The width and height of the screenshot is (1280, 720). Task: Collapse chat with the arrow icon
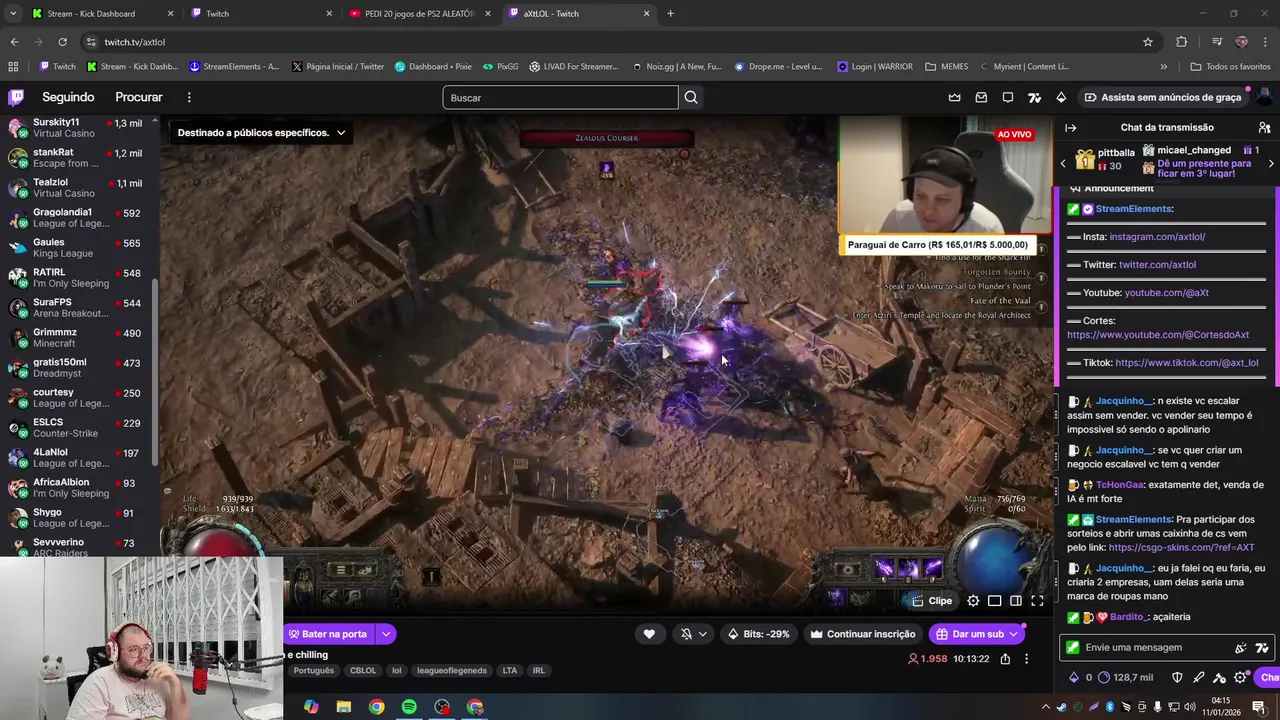coord(1070,128)
